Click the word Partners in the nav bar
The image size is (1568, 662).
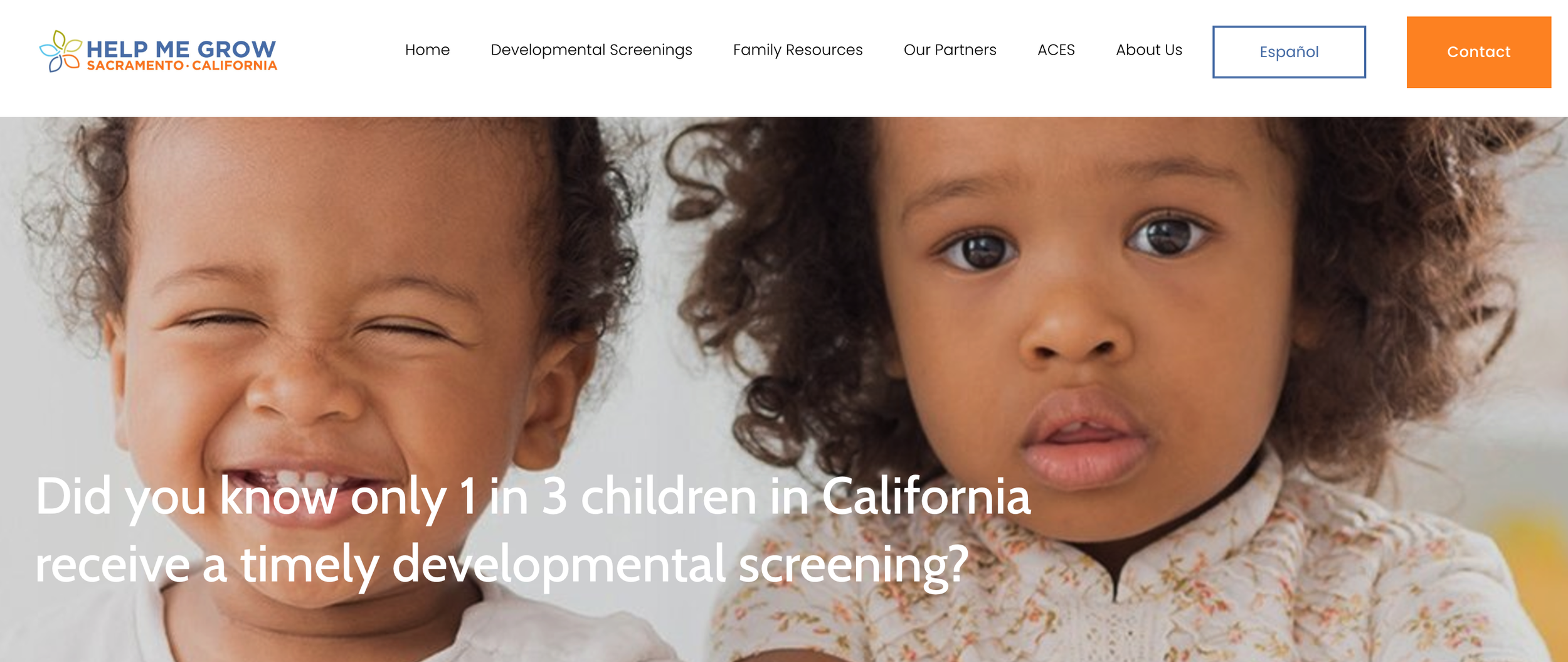965,50
